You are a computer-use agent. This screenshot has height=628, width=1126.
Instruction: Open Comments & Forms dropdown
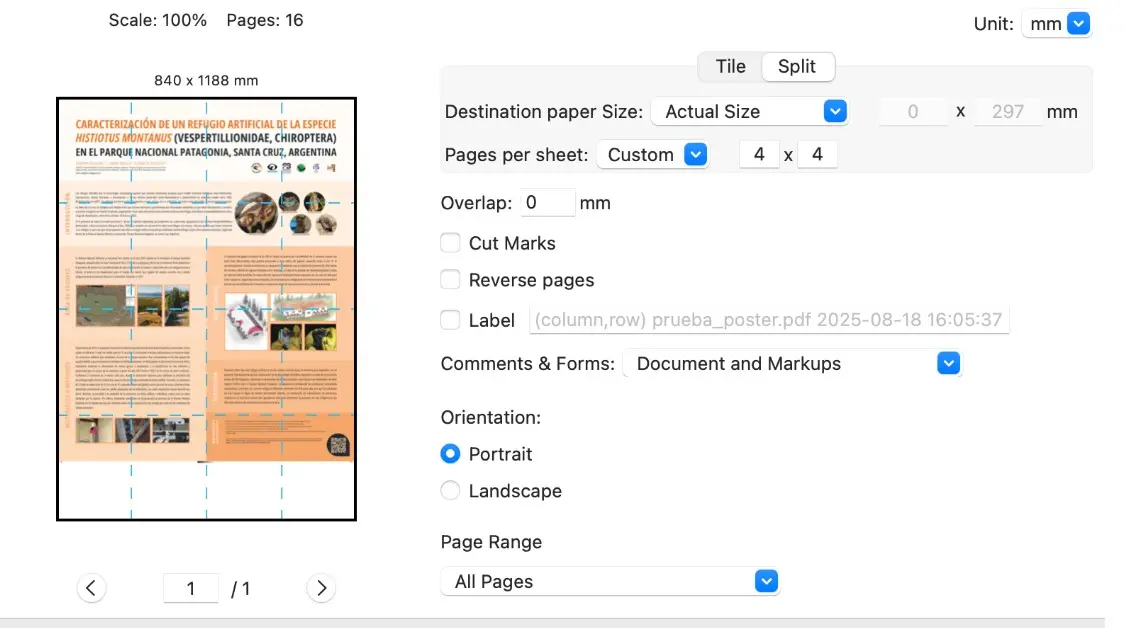point(791,364)
